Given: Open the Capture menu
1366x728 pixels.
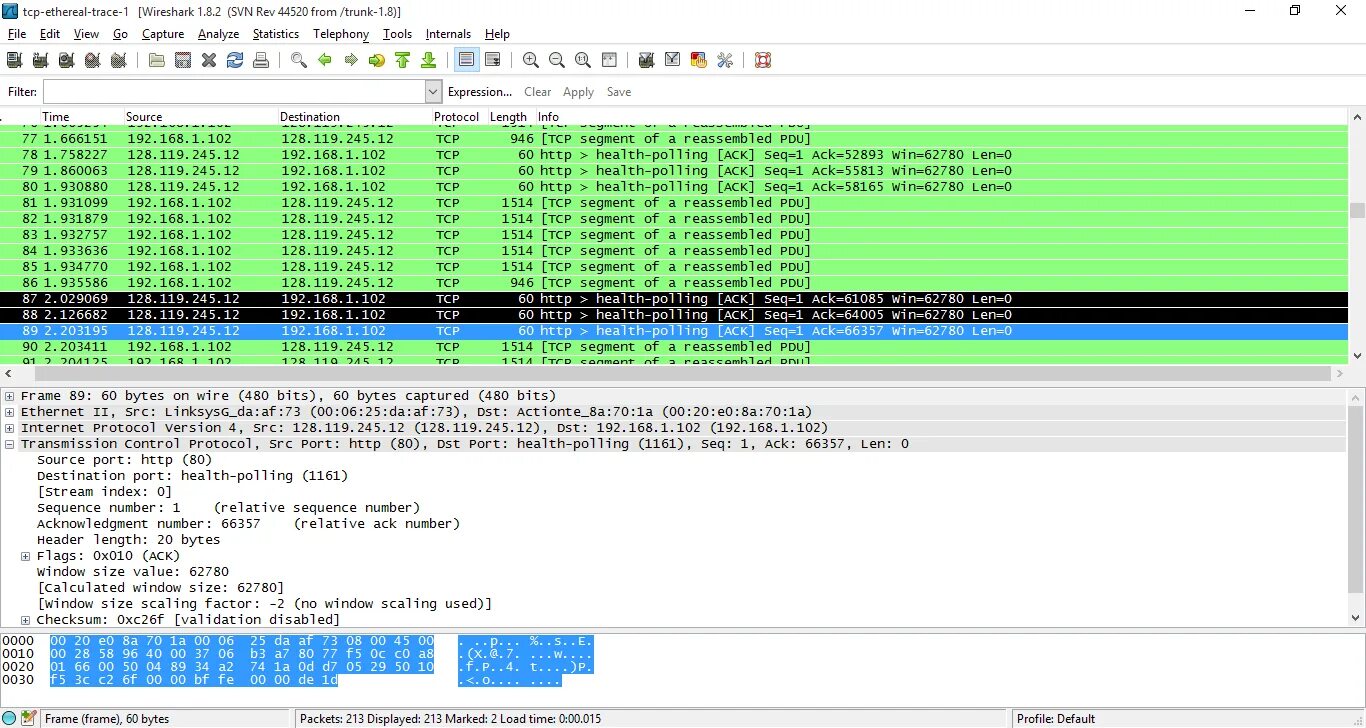Looking at the screenshot, I should pos(163,34).
